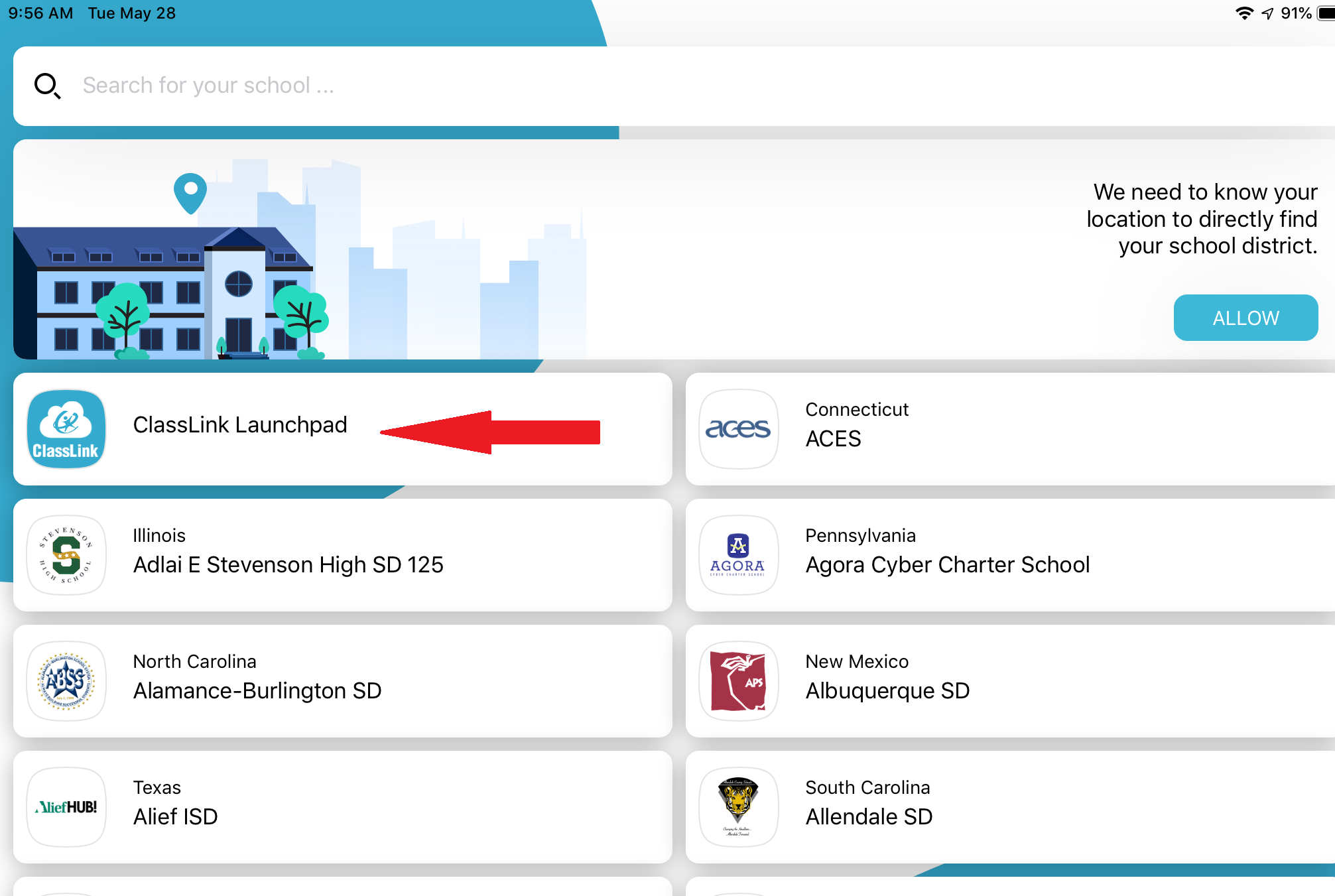Select ClassLink Launchpad entry
The height and width of the screenshot is (896, 1335).
tap(343, 429)
